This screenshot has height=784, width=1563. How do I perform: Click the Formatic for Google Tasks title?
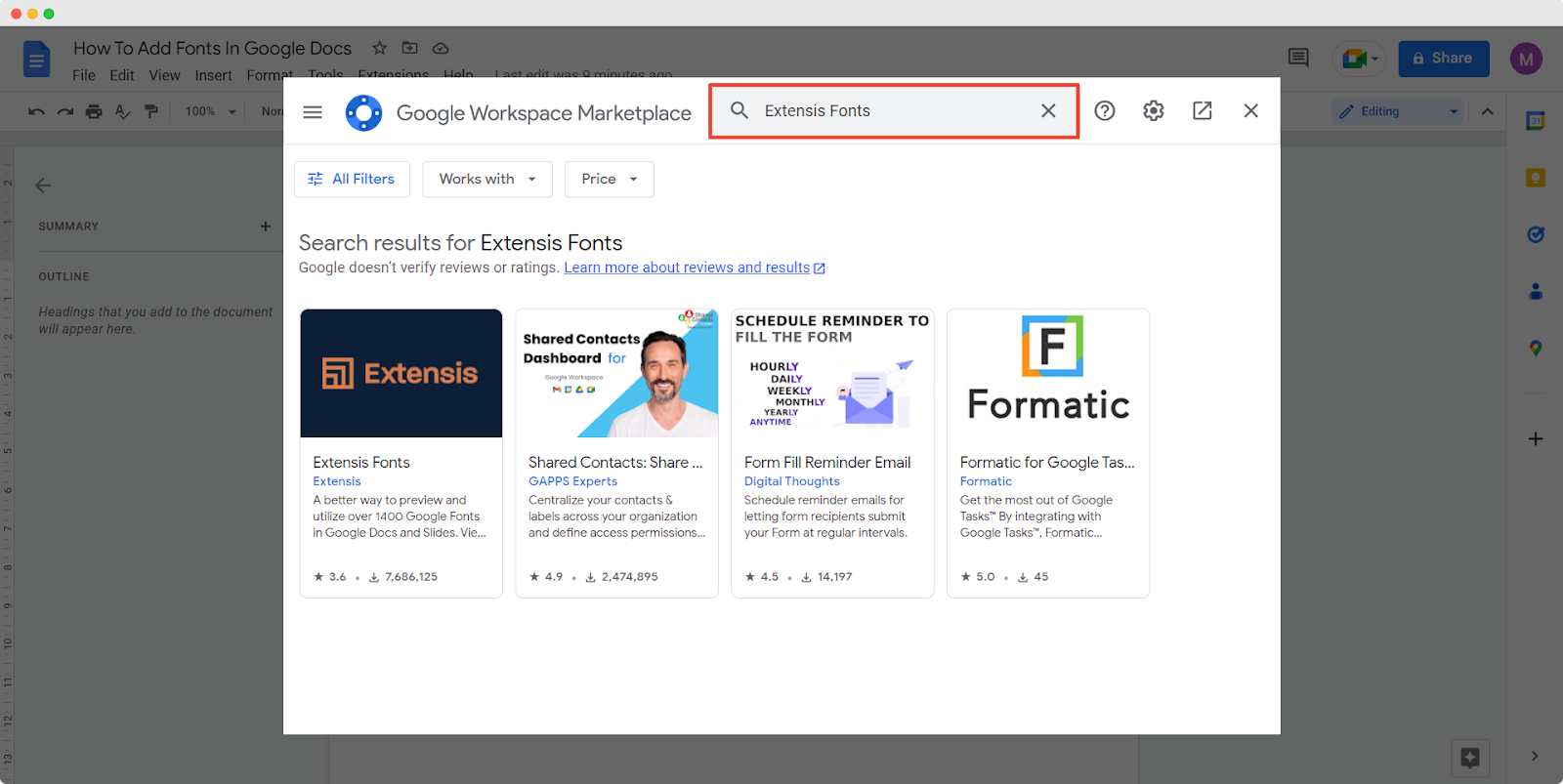1047,462
